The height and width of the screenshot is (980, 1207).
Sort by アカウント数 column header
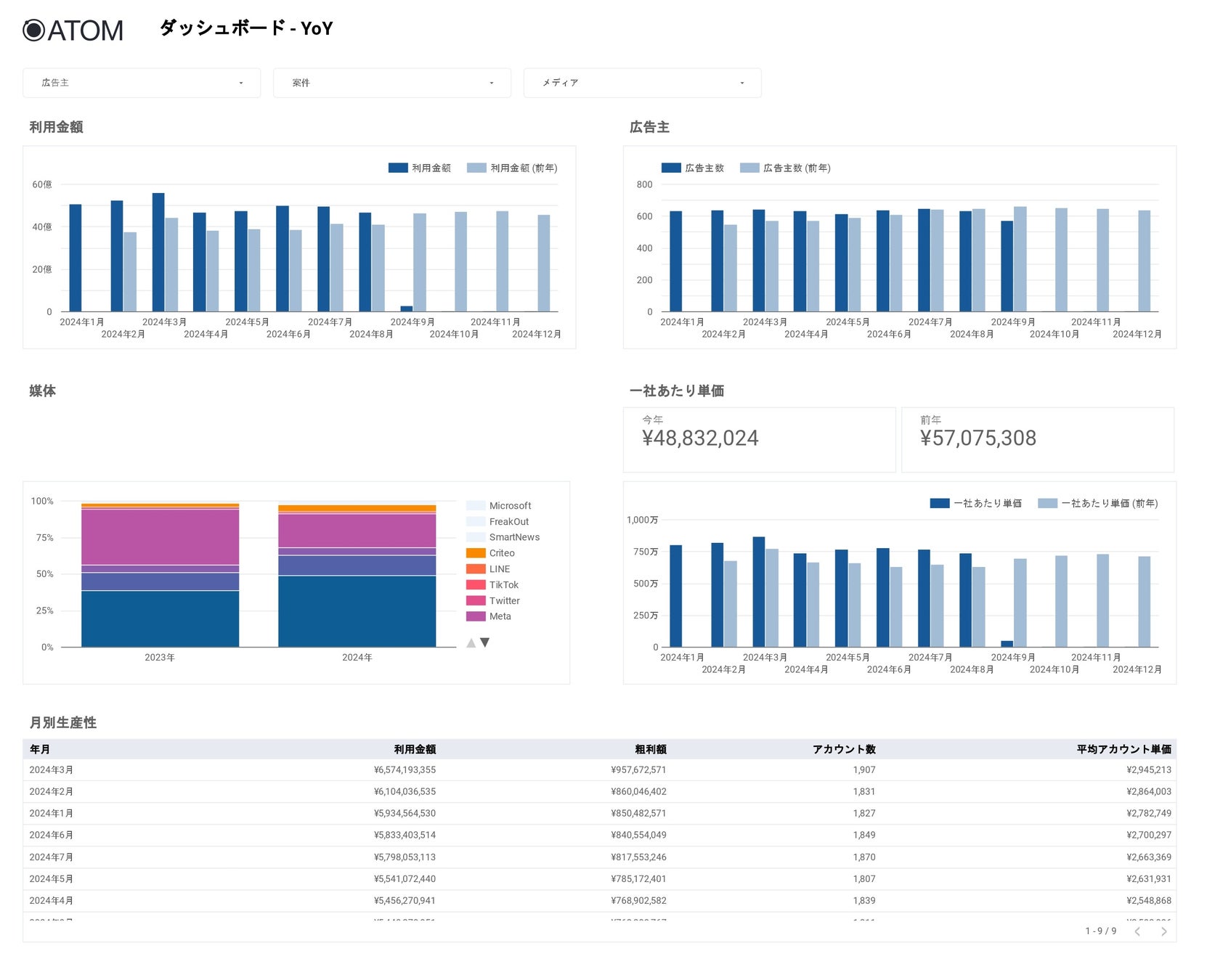click(x=844, y=749)
